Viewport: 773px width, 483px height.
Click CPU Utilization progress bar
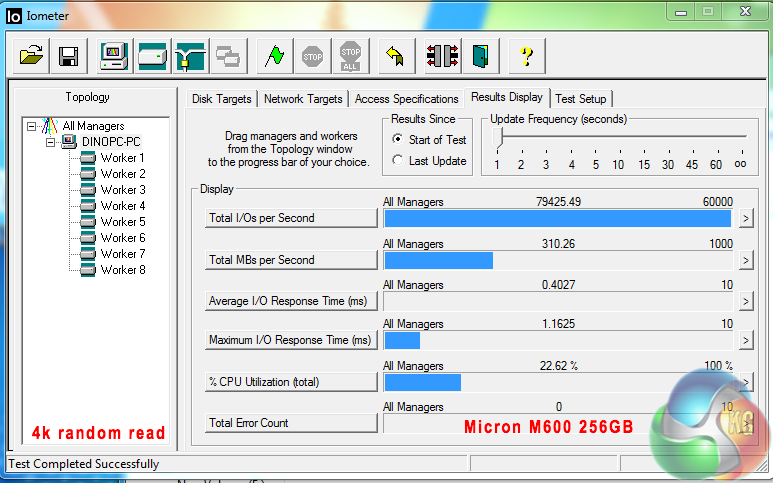(x=558, y=382)
